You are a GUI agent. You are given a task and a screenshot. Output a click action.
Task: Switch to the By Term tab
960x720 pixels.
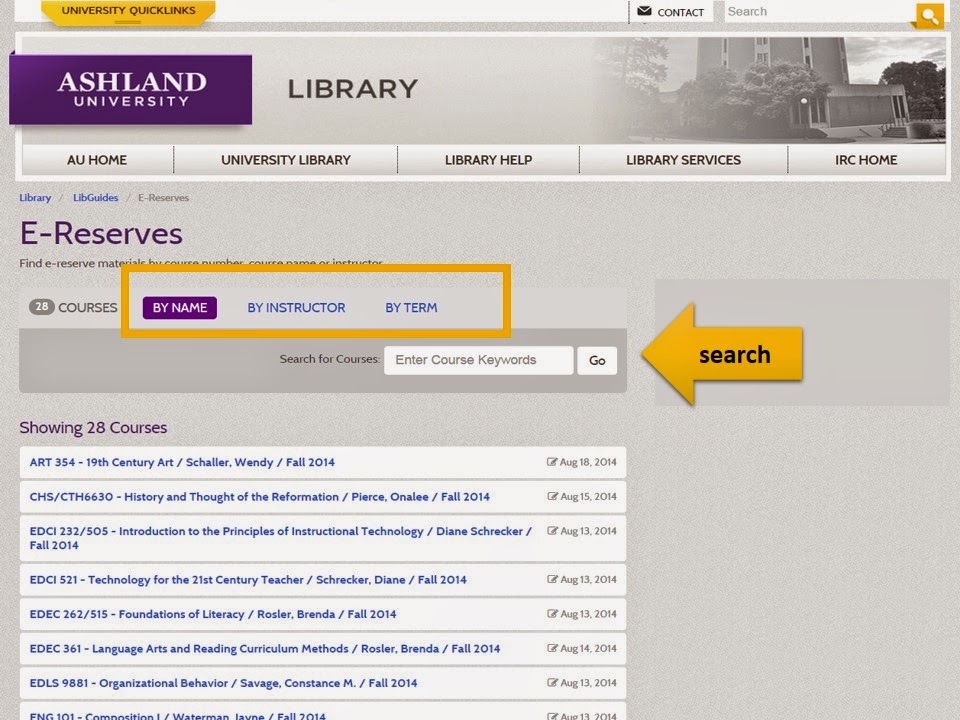click(411, 308)
